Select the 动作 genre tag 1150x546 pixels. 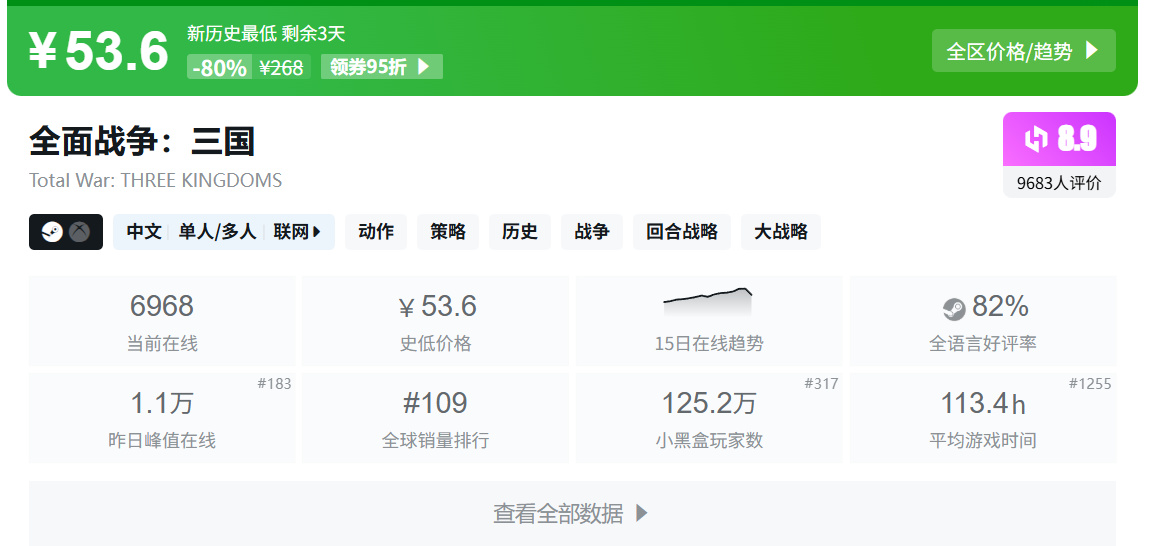[376, 232]
